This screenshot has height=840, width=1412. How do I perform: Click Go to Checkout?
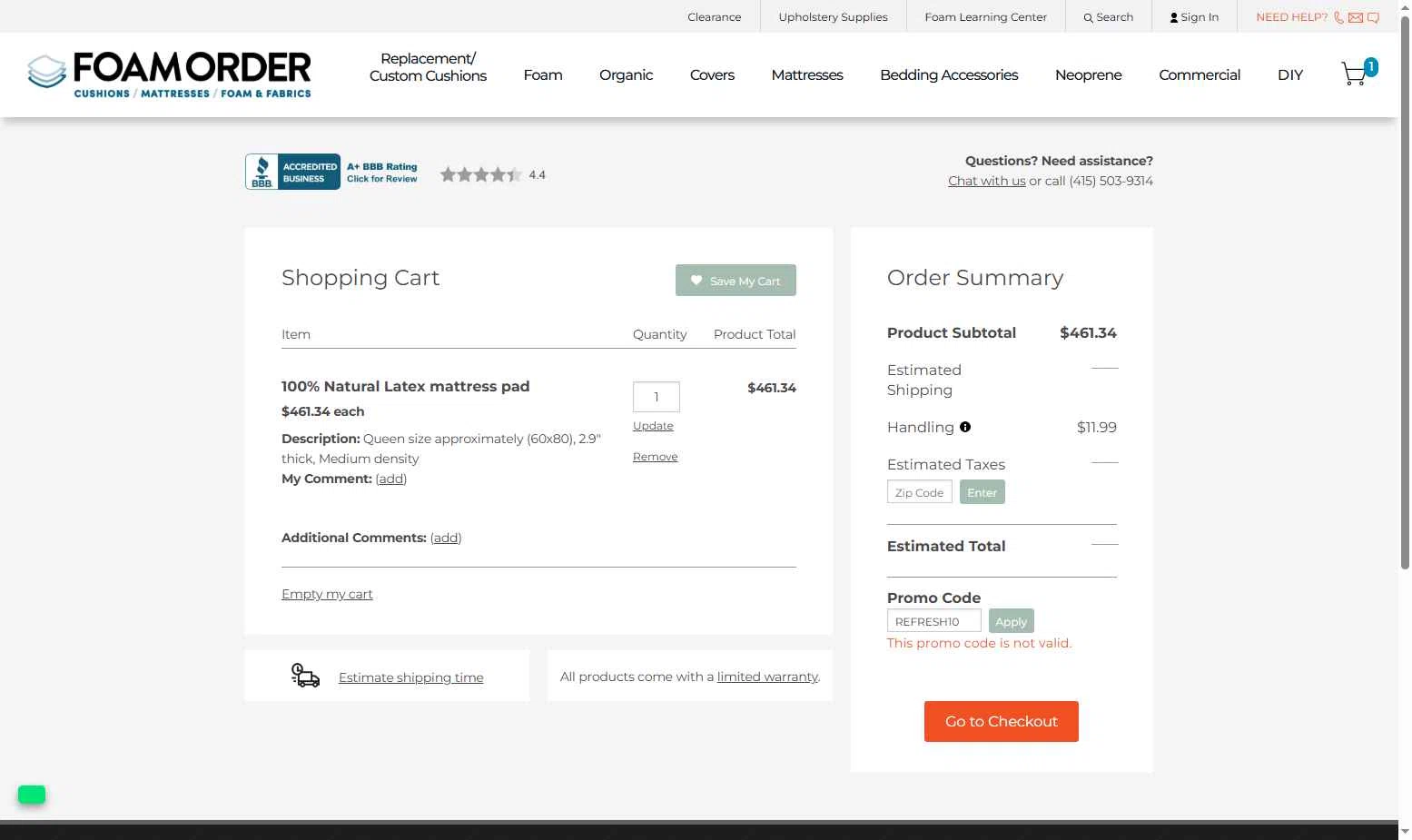(x=1001, y=721)
